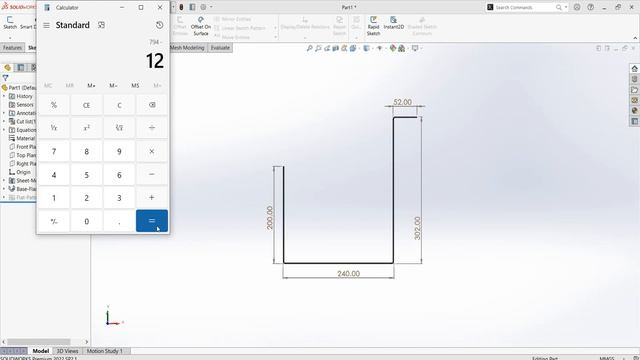Switch to the 3D Views bottom tab

tap(67, 351)
